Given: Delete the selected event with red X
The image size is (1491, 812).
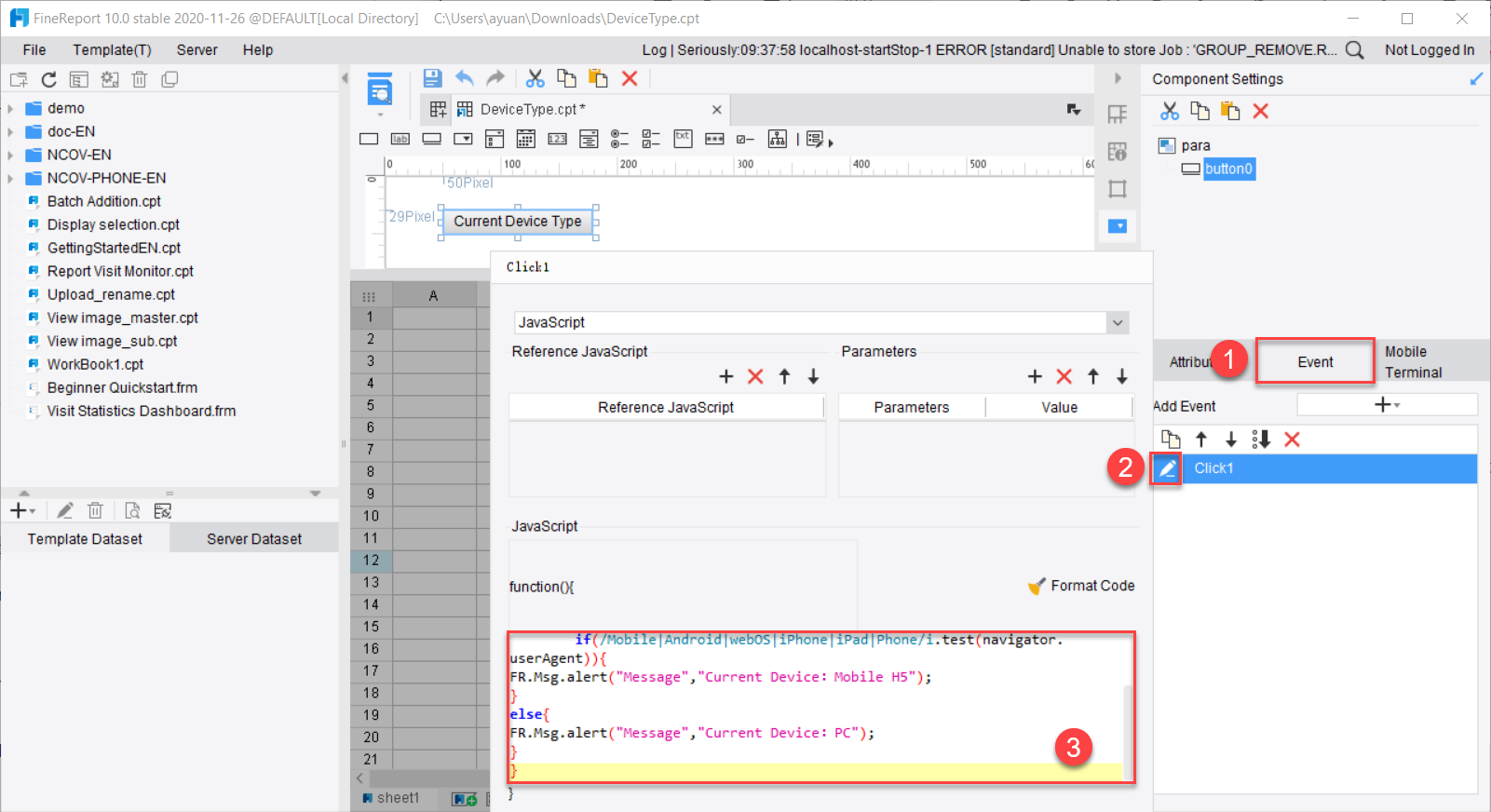Looking at the screenshot, I should click(x=1292, y=440).
